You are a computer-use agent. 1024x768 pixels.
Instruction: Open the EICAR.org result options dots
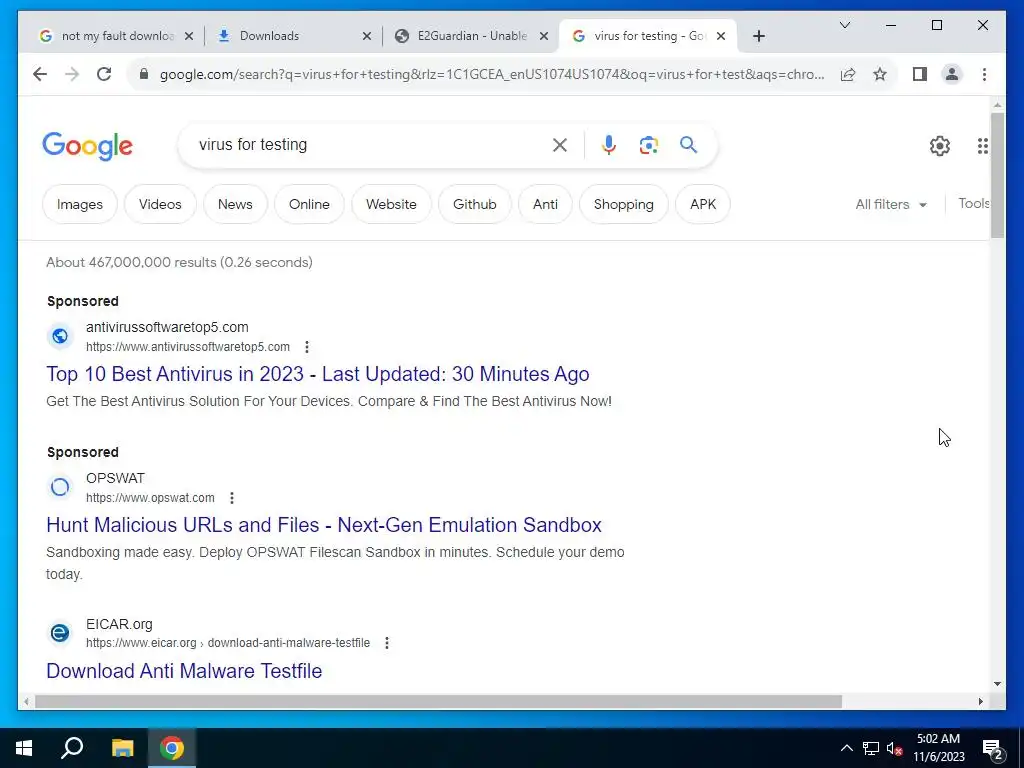pos(387,643)
